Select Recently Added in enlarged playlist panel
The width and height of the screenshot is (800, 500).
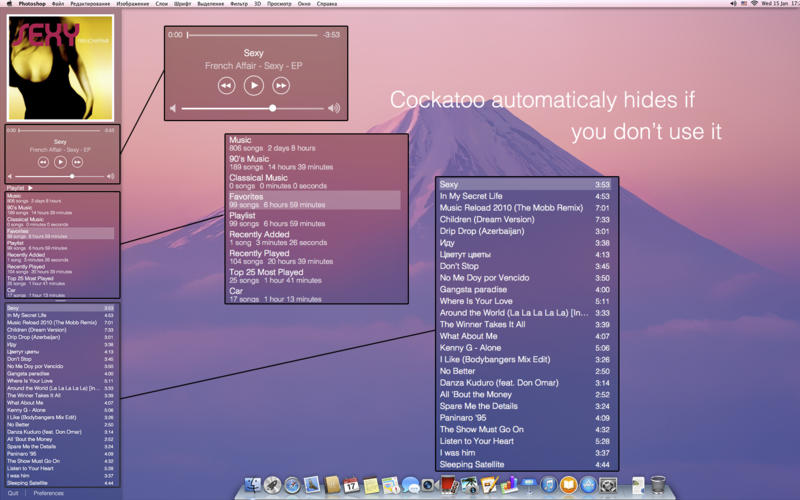314,238
